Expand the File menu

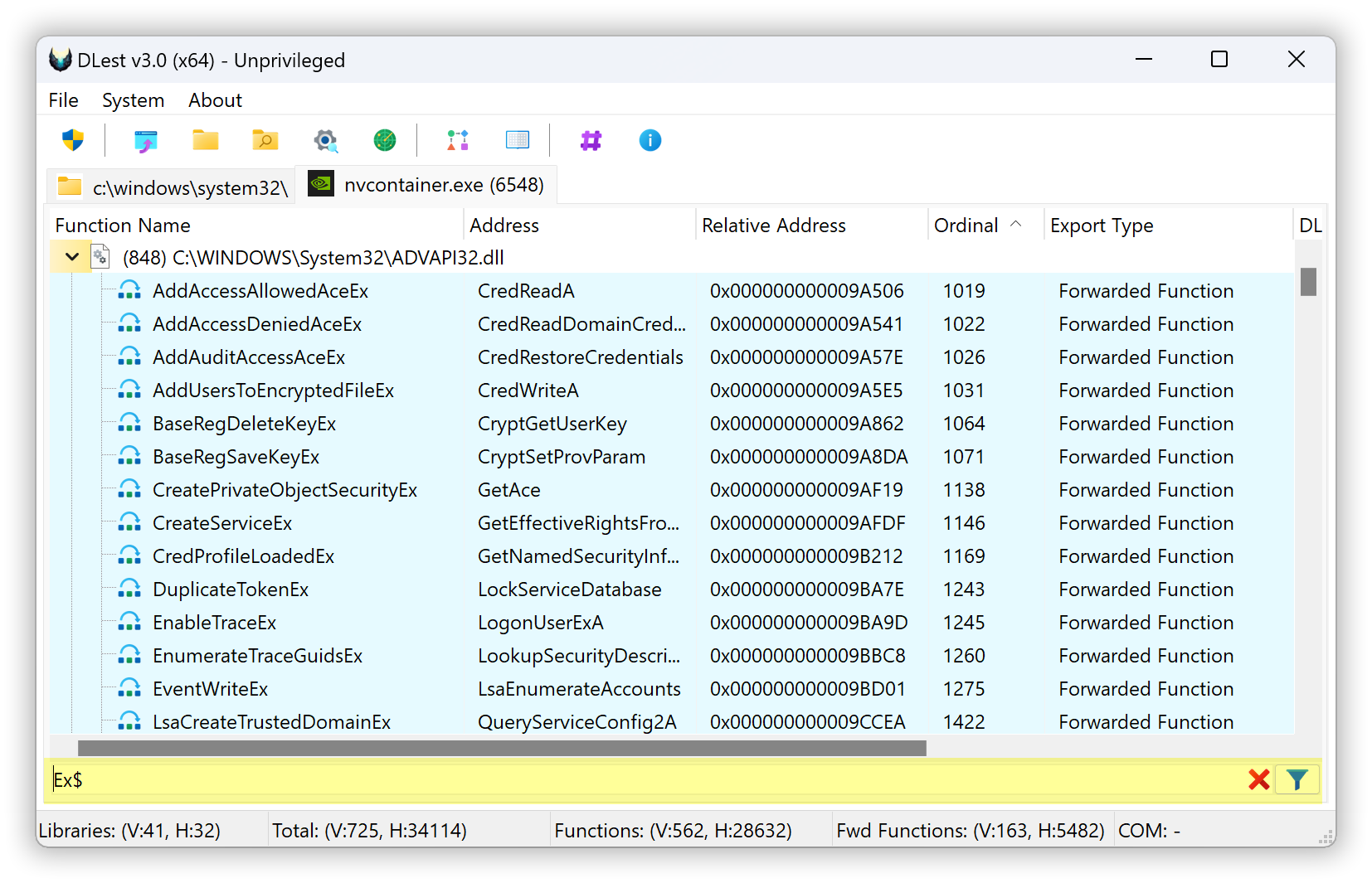(x=63, y=99)
